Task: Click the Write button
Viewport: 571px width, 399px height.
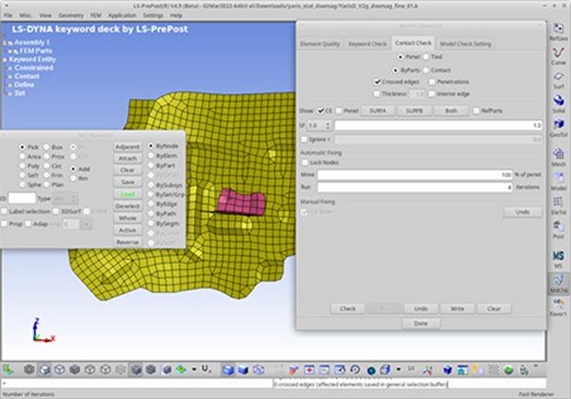Action: 457,308
